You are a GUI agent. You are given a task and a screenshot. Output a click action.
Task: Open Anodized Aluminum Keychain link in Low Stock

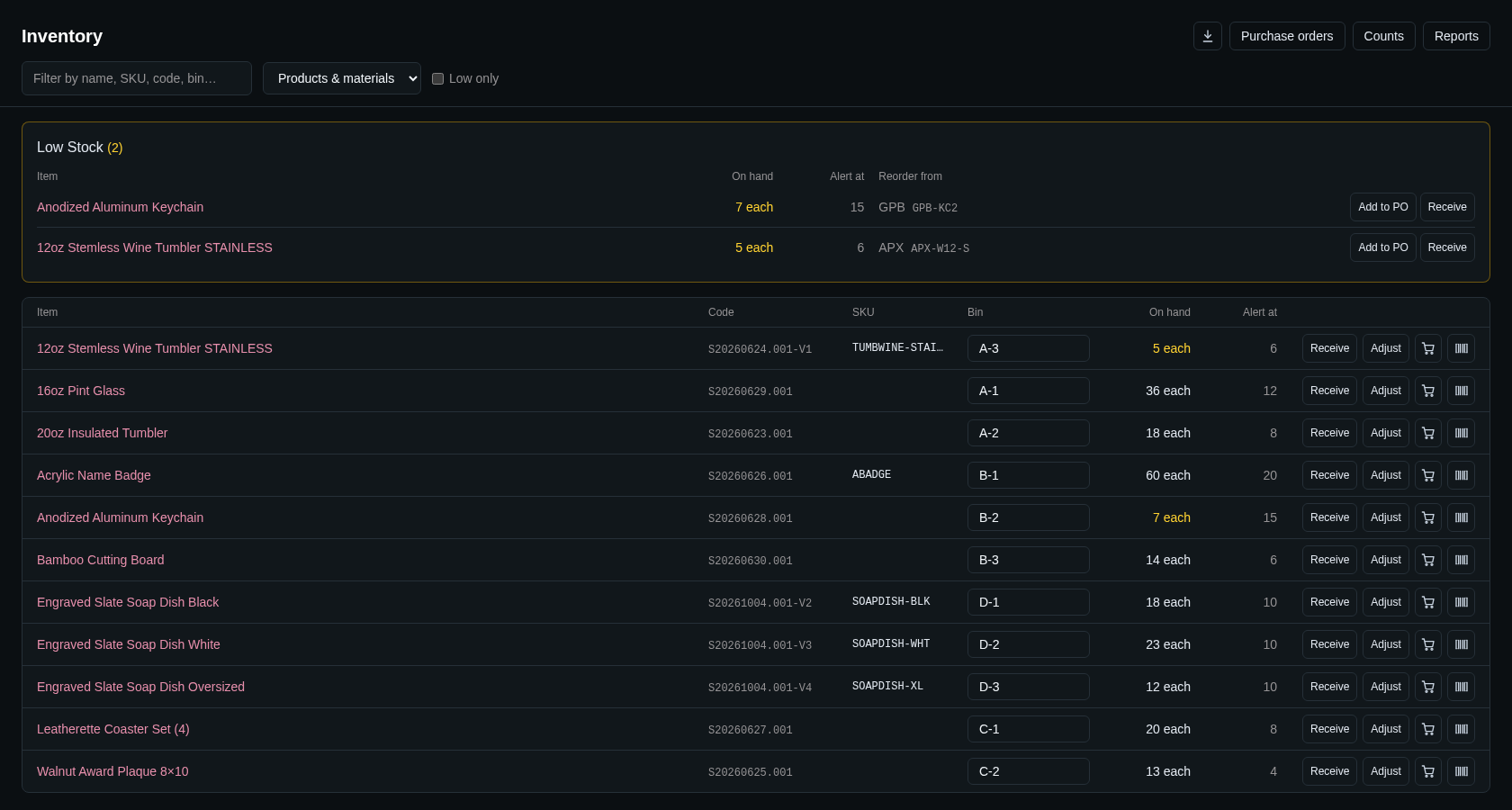pos(121,207)
